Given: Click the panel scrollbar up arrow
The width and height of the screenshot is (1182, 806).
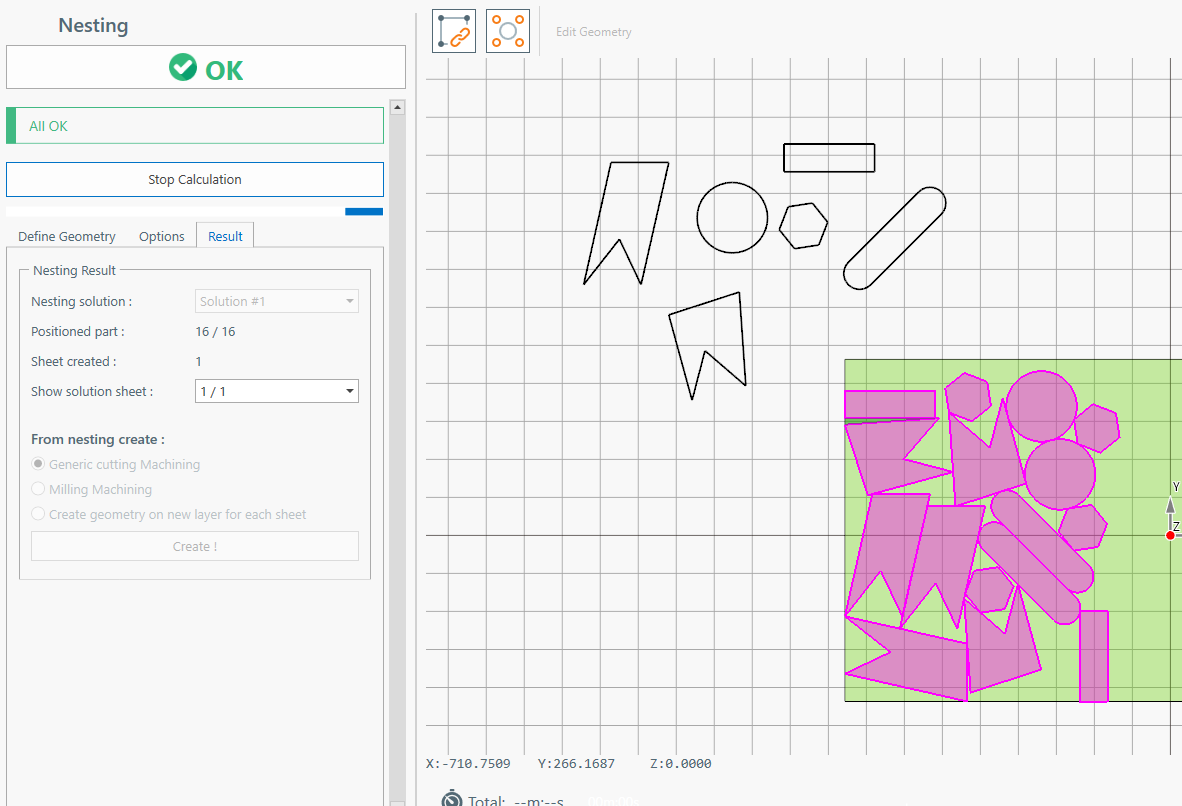Looking at the screenshot, I should pos(397,107).
